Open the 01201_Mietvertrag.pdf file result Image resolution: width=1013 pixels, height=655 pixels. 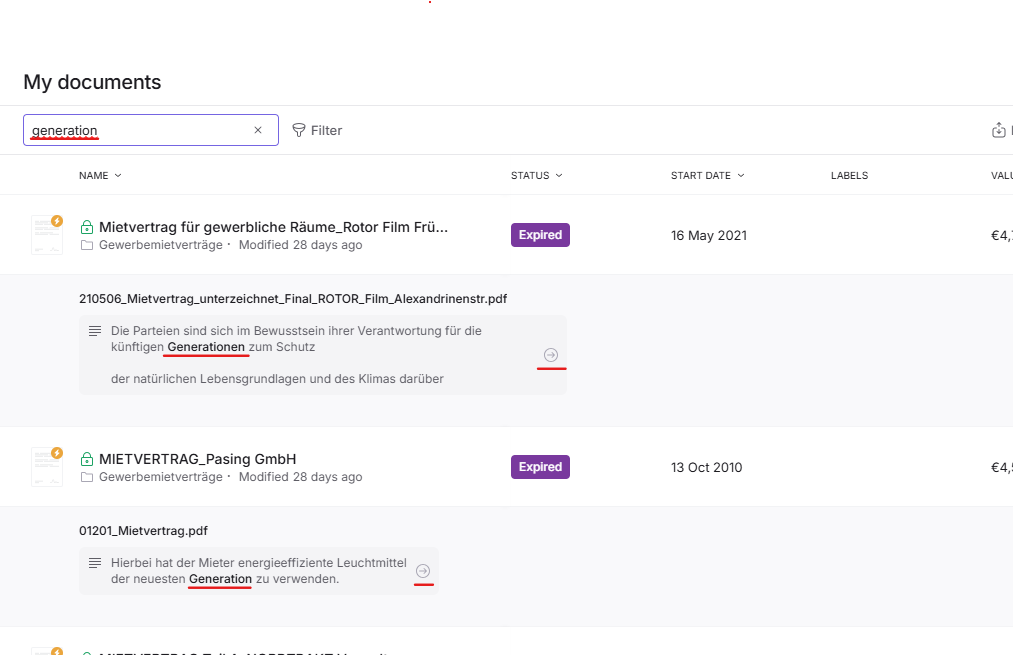pos(143,531)
